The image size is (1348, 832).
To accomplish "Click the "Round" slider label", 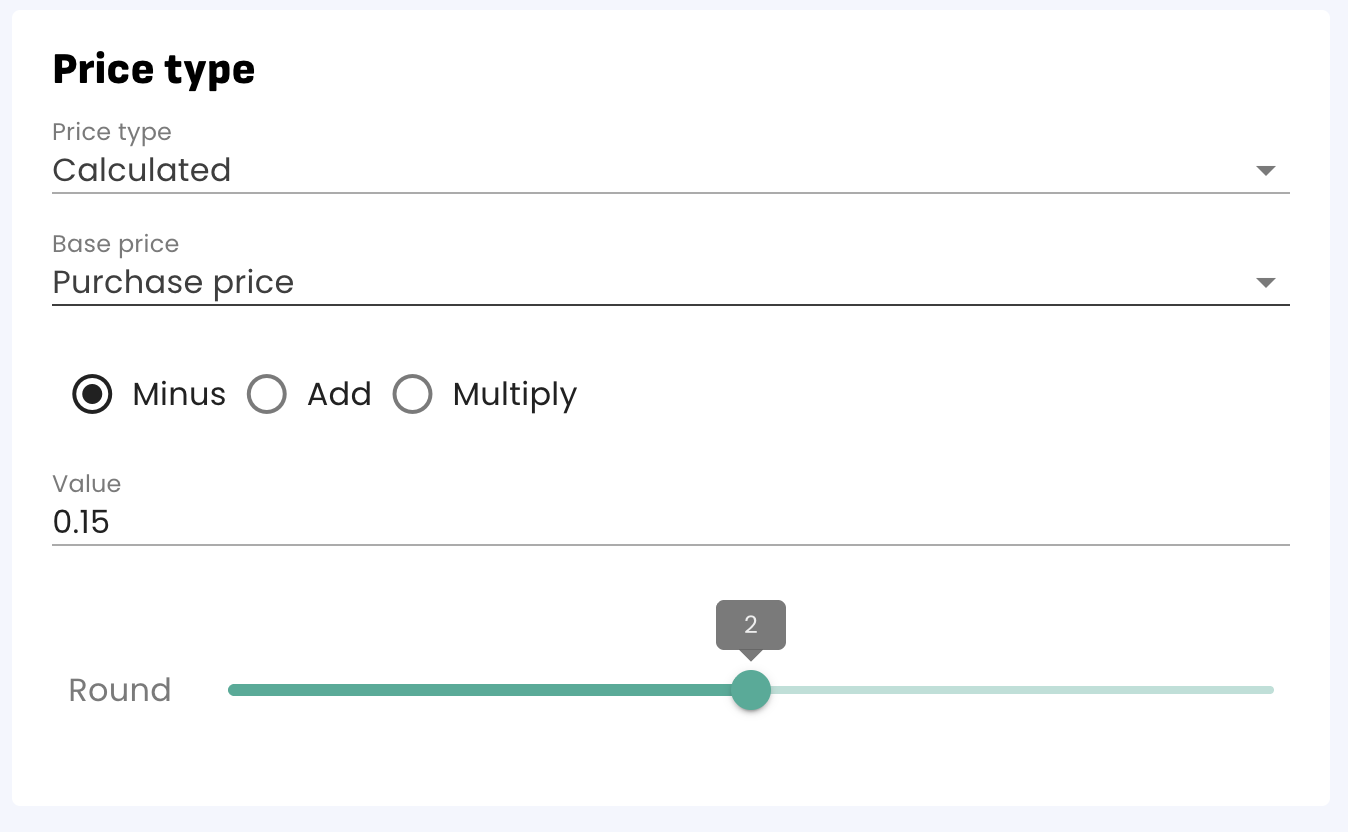I will (120, 690).
